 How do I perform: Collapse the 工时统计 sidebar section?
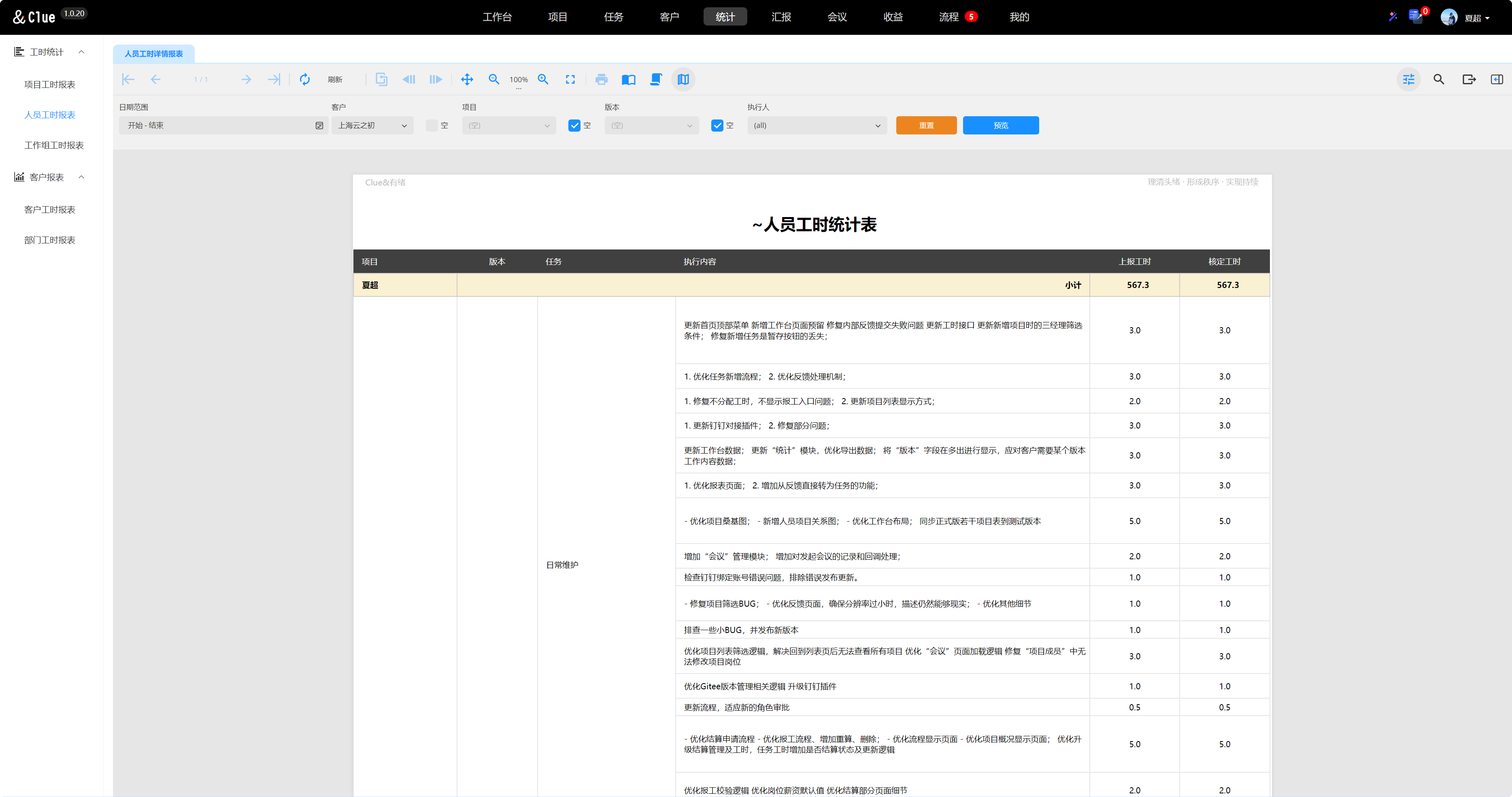point(81,52)
